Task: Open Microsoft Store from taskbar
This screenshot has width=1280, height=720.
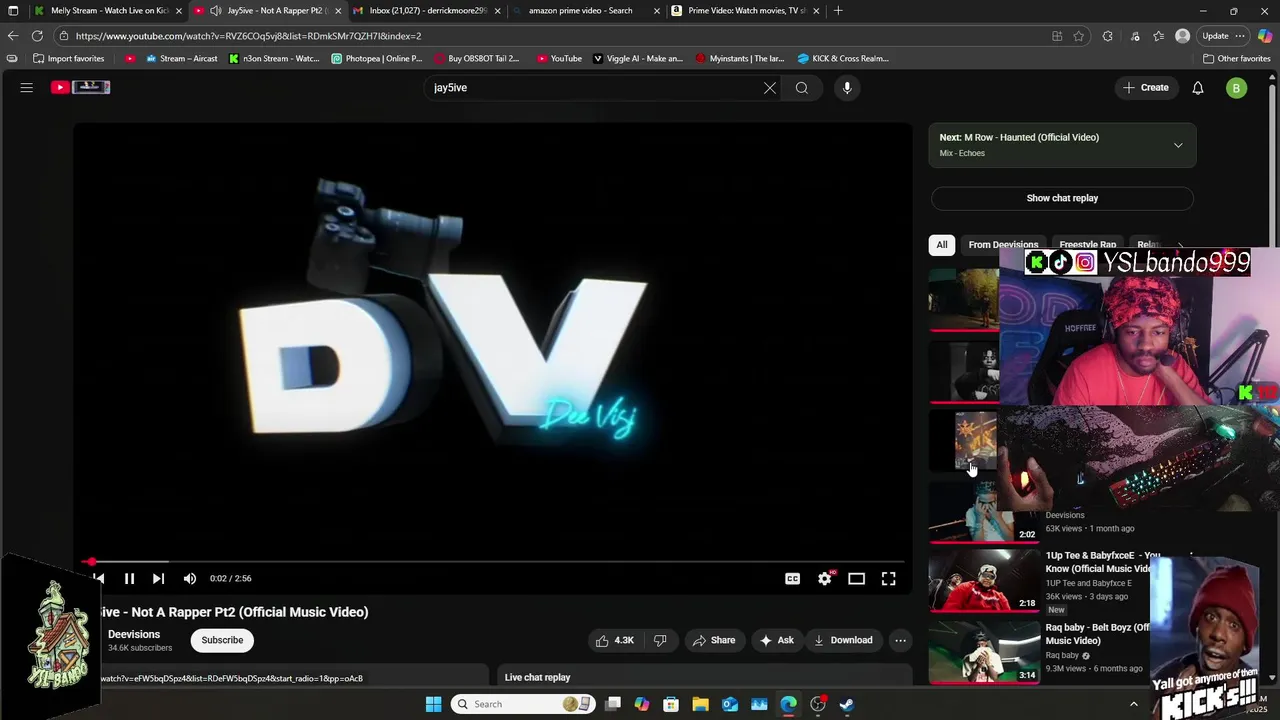Action: (x=671, y=704)
